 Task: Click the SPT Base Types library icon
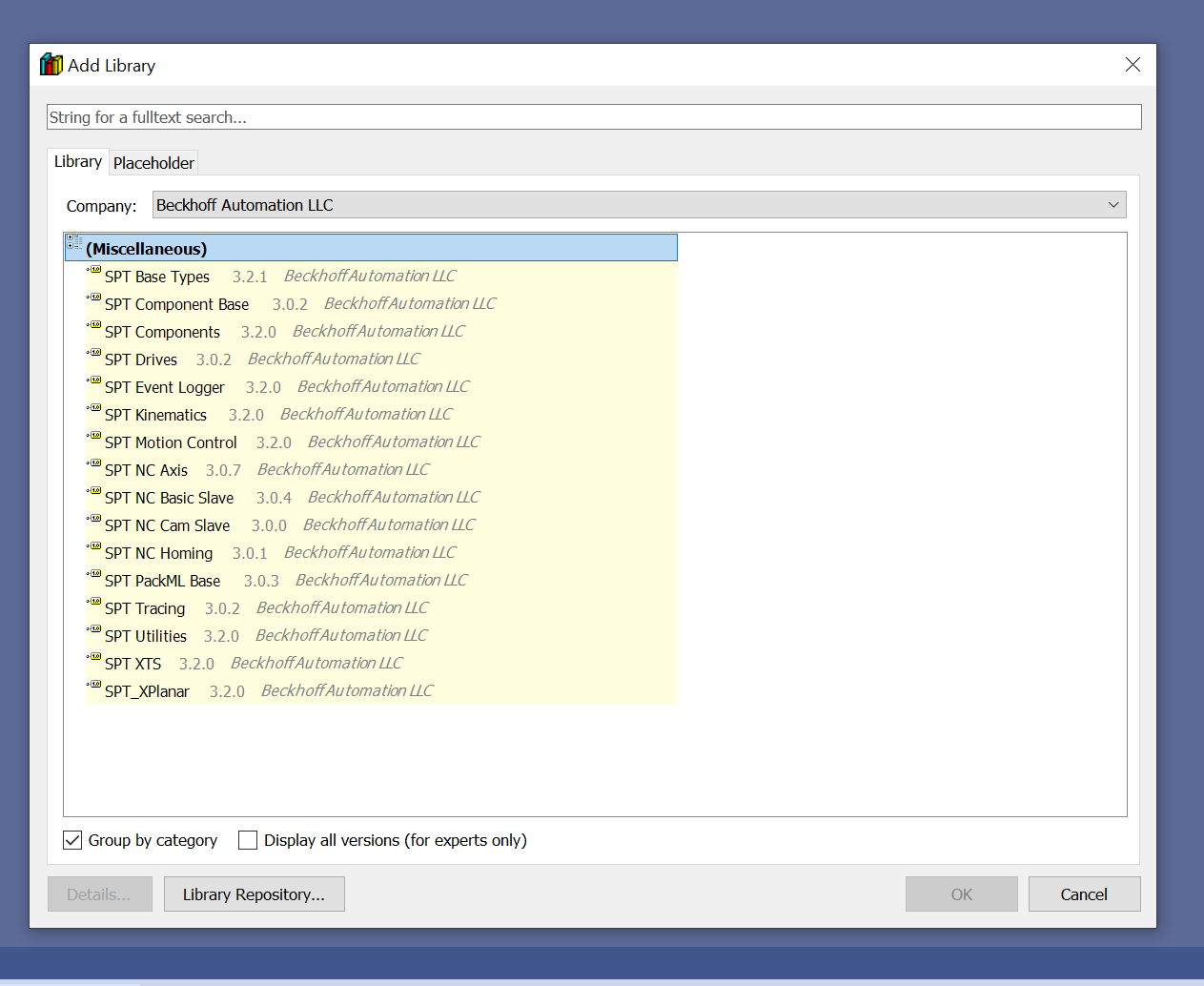(x=94, y=271)
